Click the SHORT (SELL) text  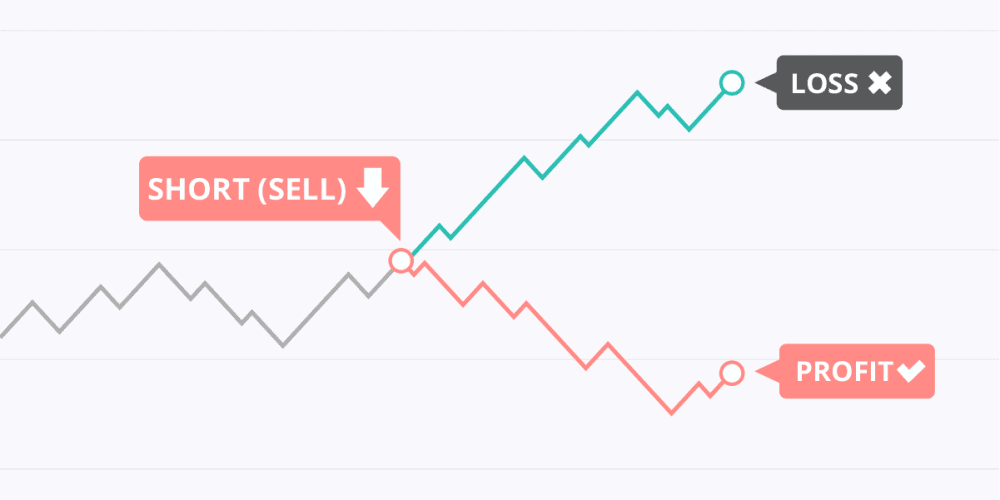click(247, 189)
